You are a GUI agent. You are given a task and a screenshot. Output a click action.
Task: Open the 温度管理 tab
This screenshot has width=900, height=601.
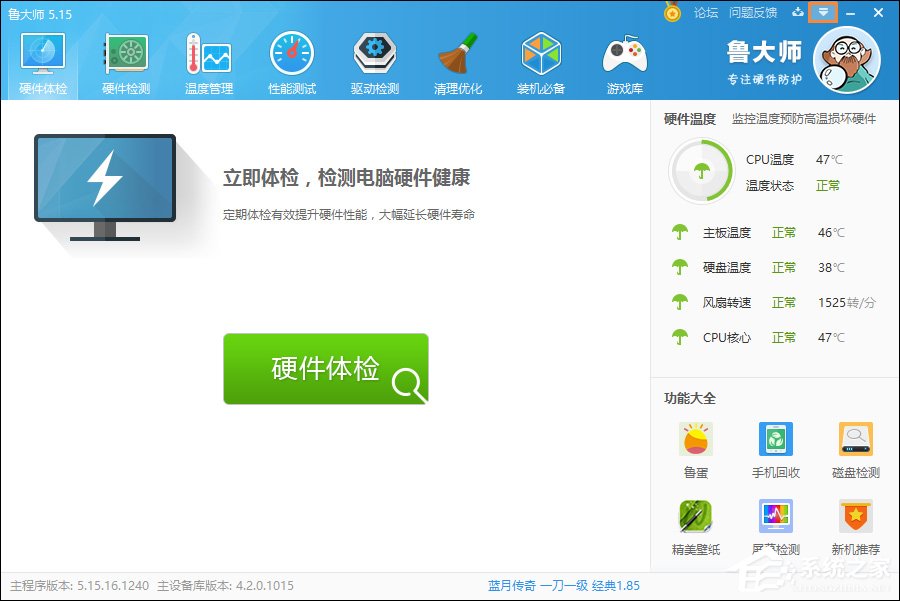click(207, 58)
